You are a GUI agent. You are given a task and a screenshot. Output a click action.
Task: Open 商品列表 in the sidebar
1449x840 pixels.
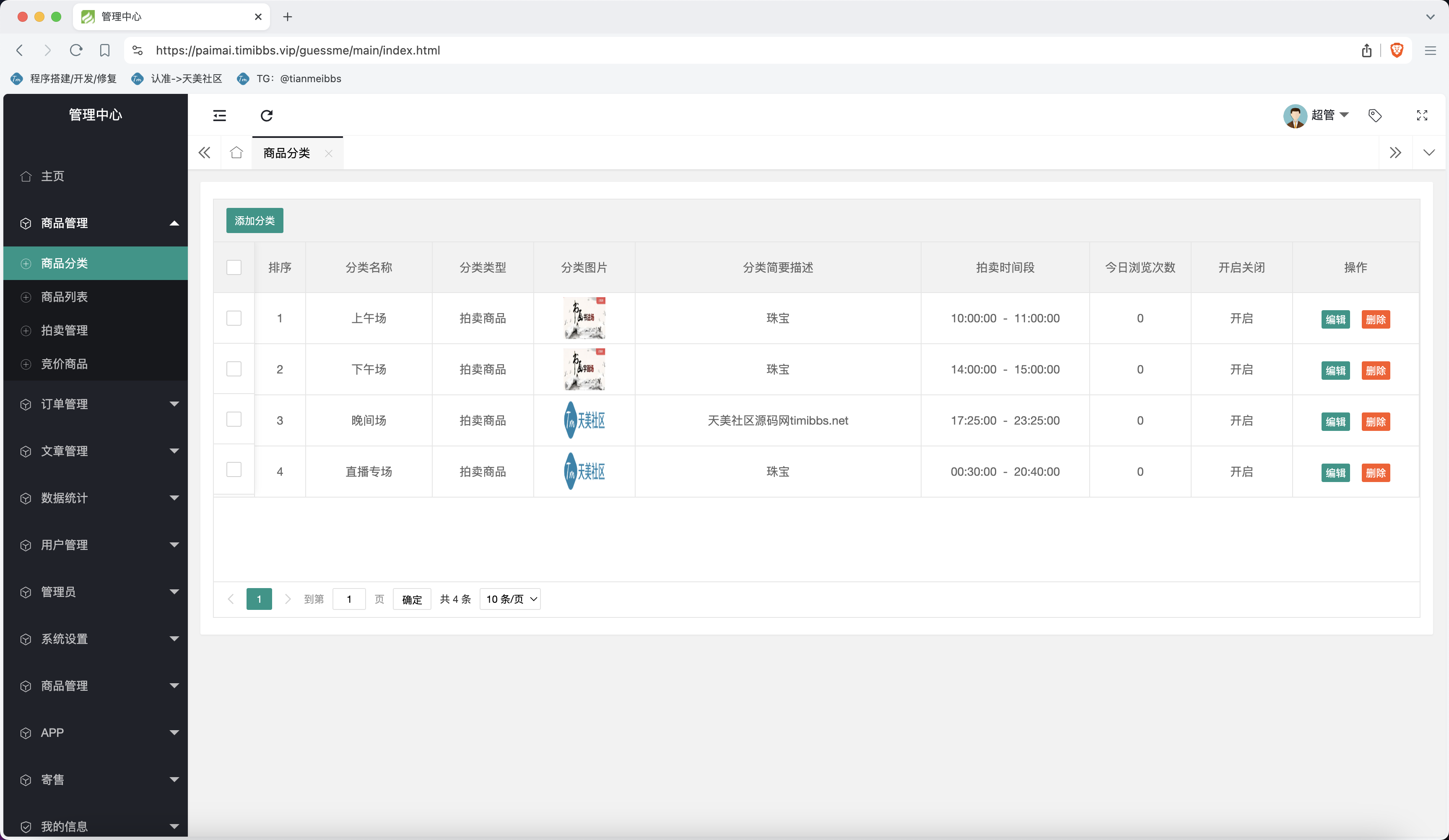tap(65, 297)
